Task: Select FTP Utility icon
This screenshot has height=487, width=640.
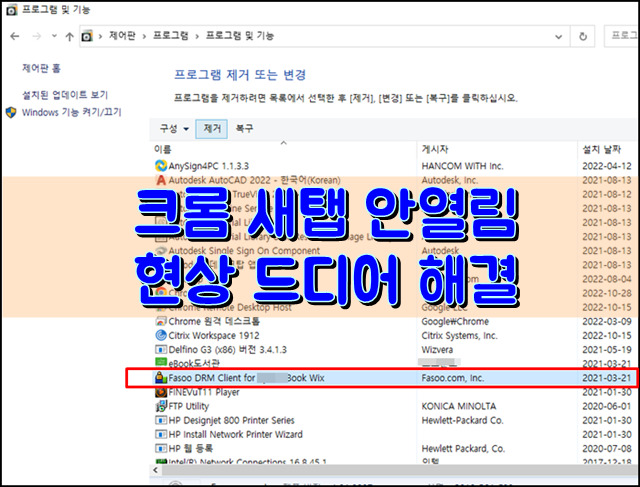Action: [161, 406]
